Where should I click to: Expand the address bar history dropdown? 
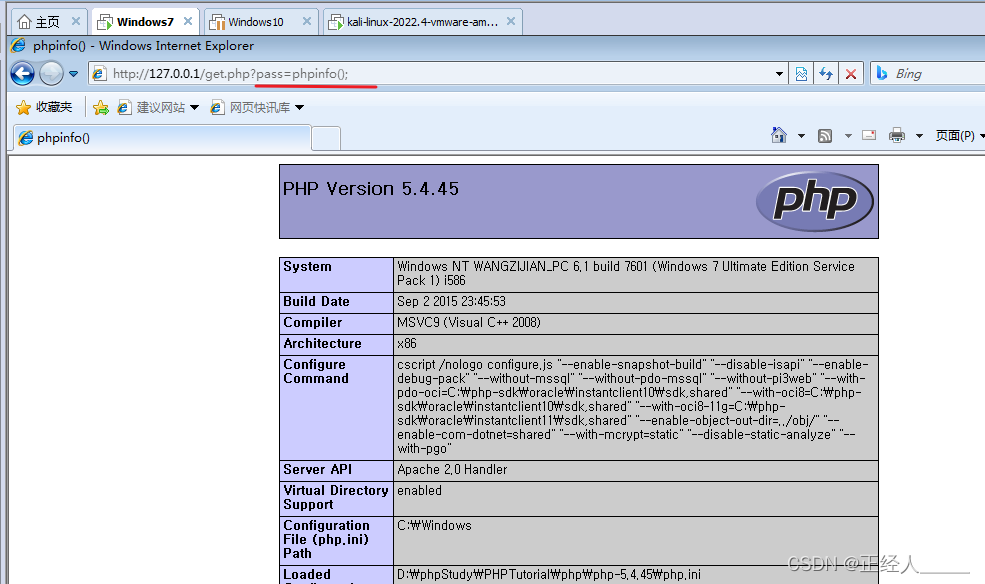click(779, 73)
